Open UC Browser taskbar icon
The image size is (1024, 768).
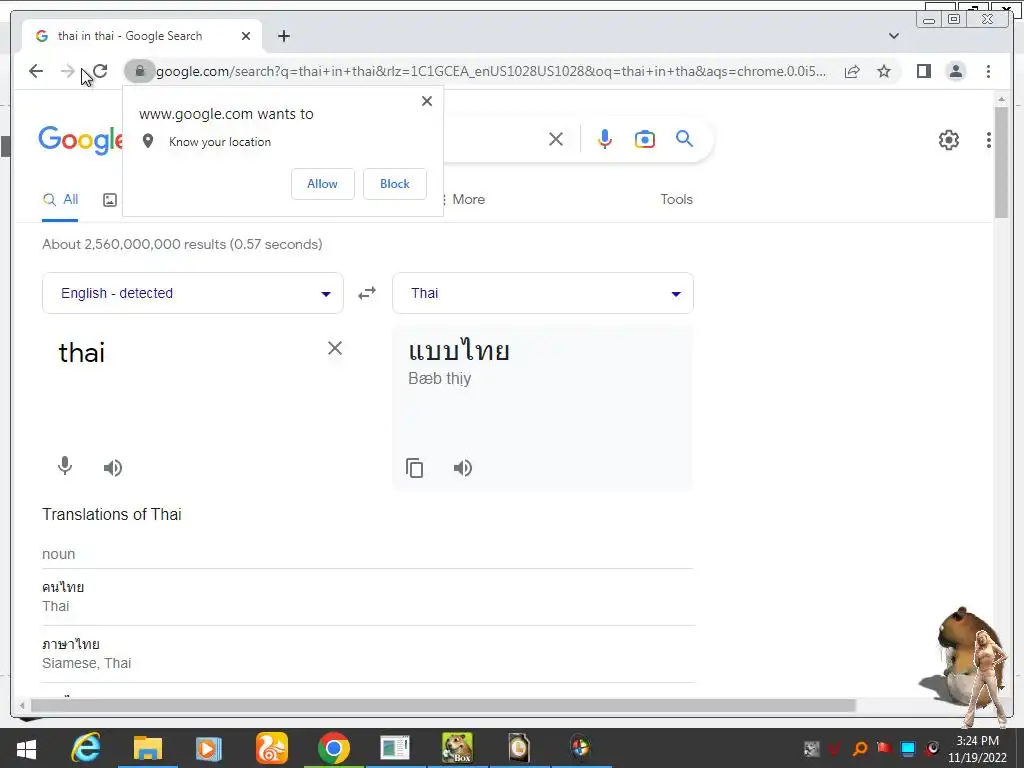click(272, 748)
